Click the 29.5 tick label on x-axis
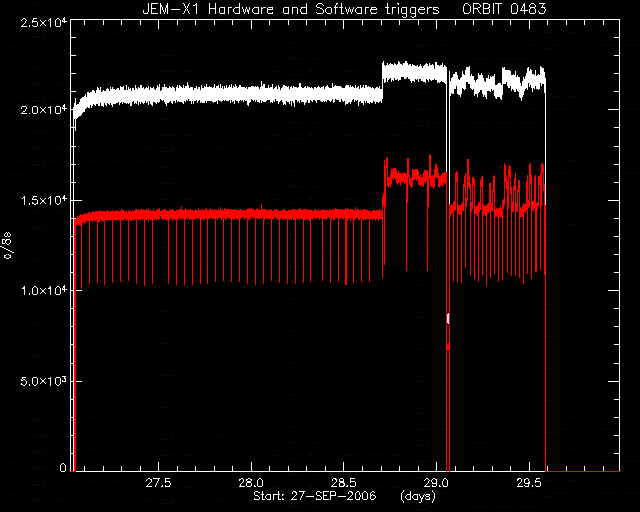This screenshot has height=512, width=640. pos(529,483)
